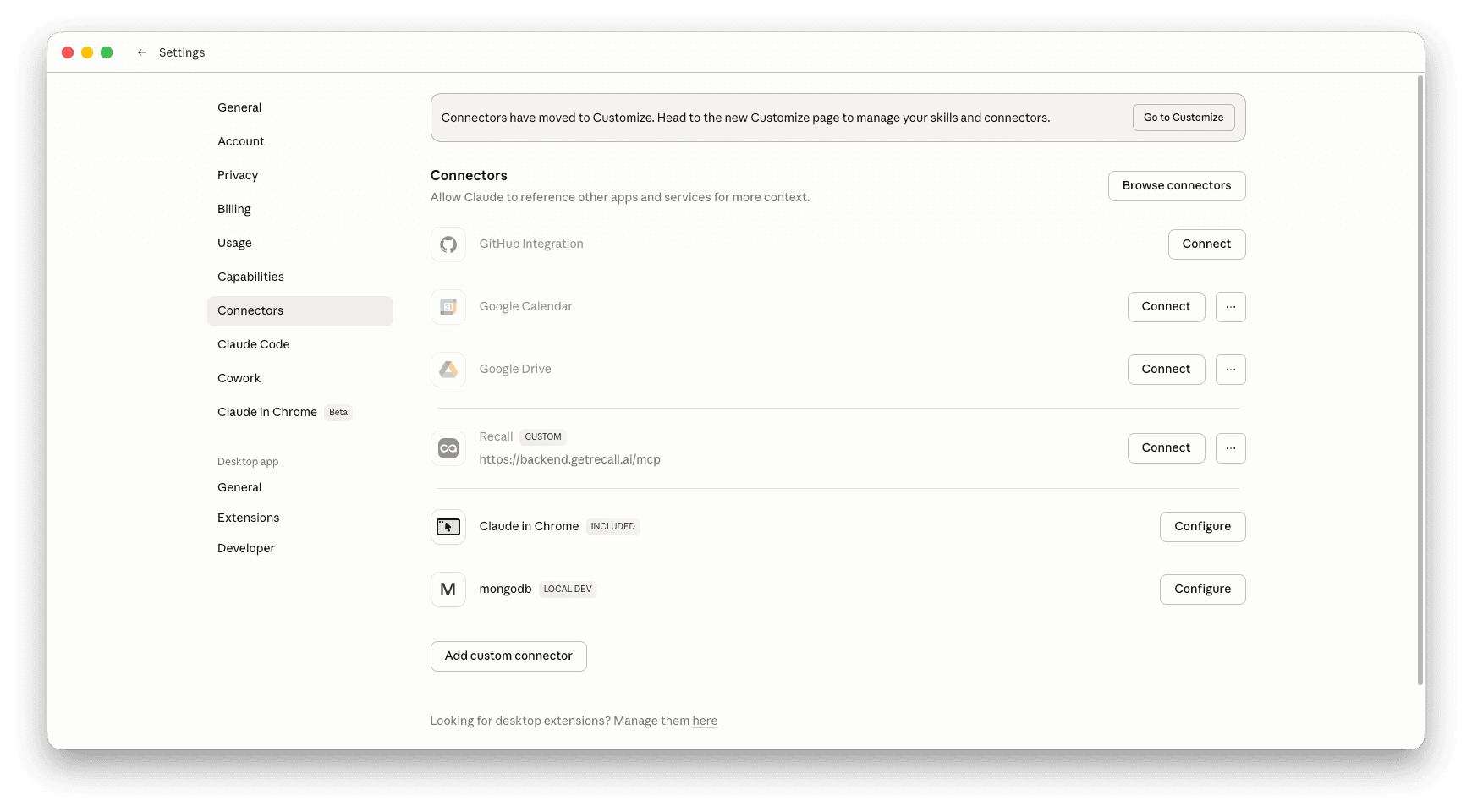Open the desktop extensions 'here' link

[x=705, y=721]
